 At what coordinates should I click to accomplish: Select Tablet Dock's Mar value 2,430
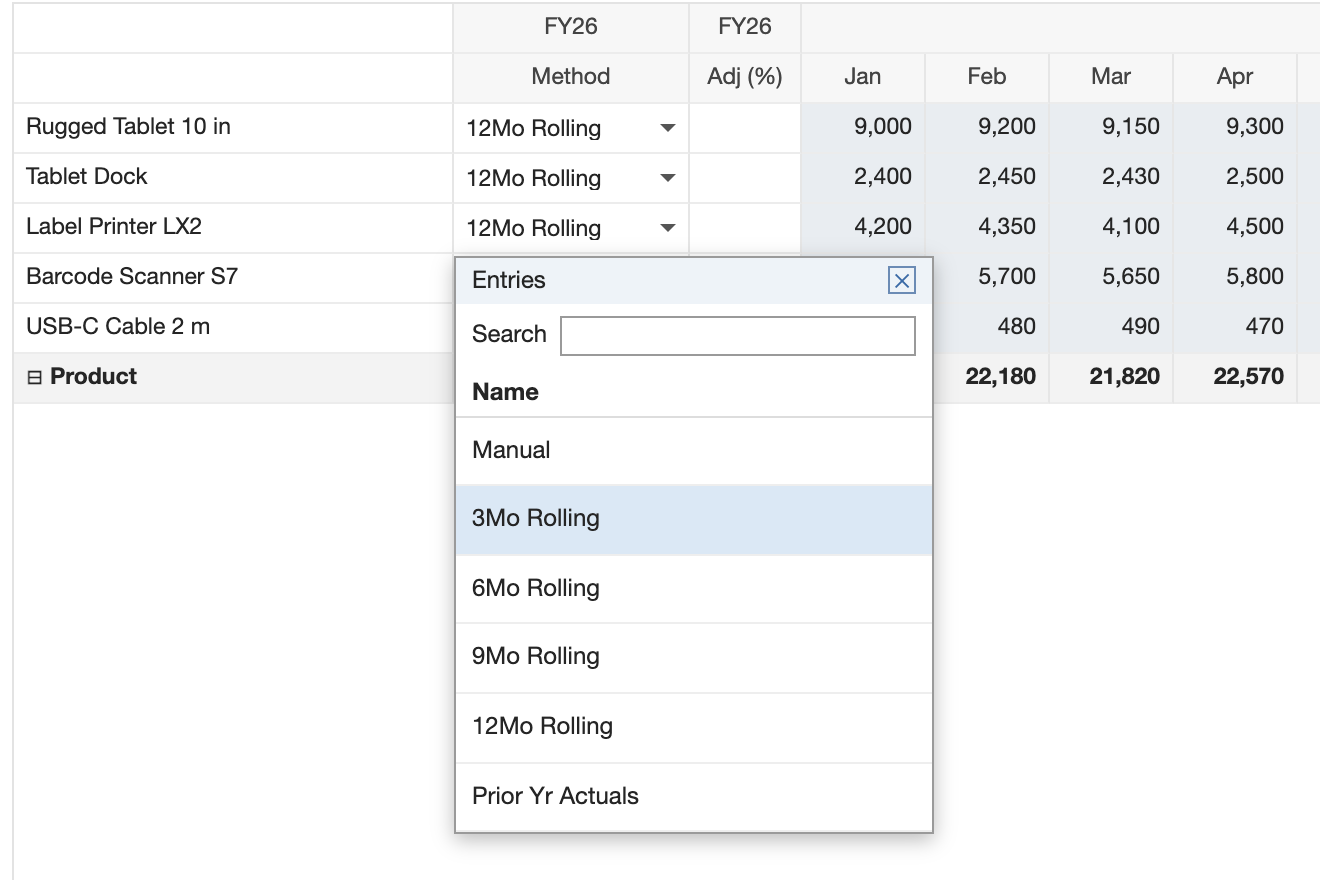[x=1111, y=178]
